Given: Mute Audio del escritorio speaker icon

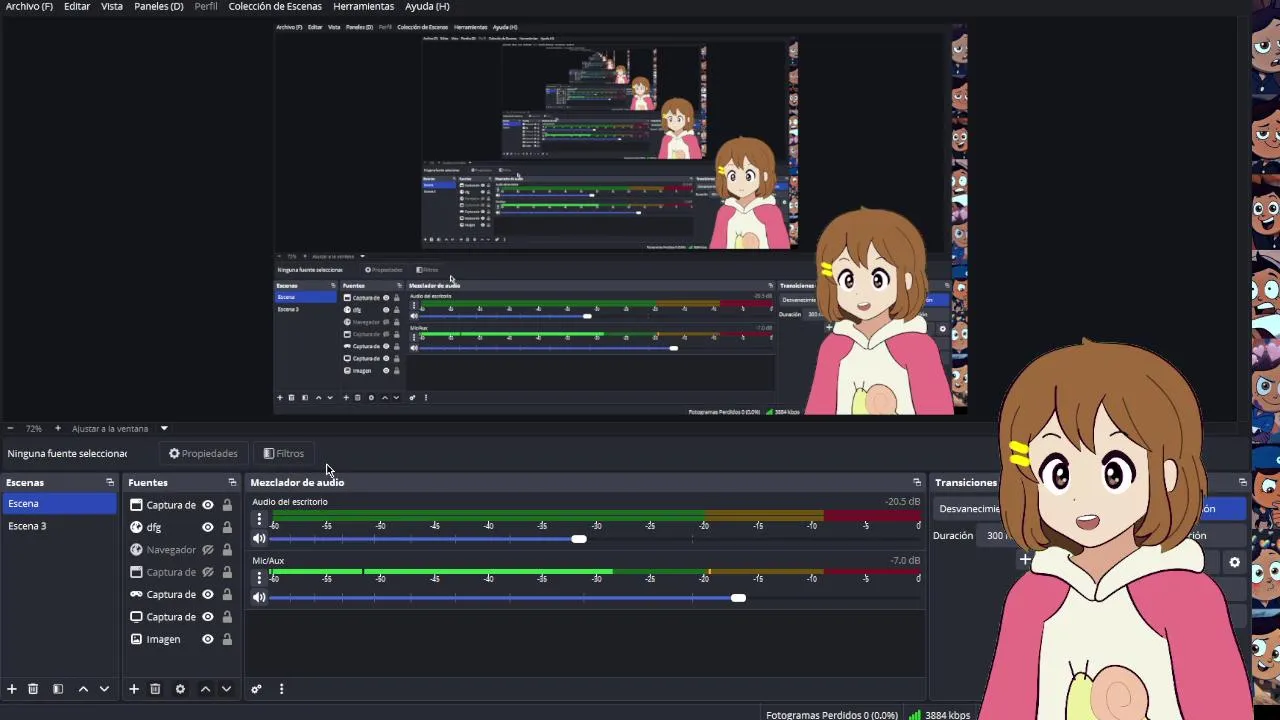Looking at the screenshot, I should coord(259,539).
